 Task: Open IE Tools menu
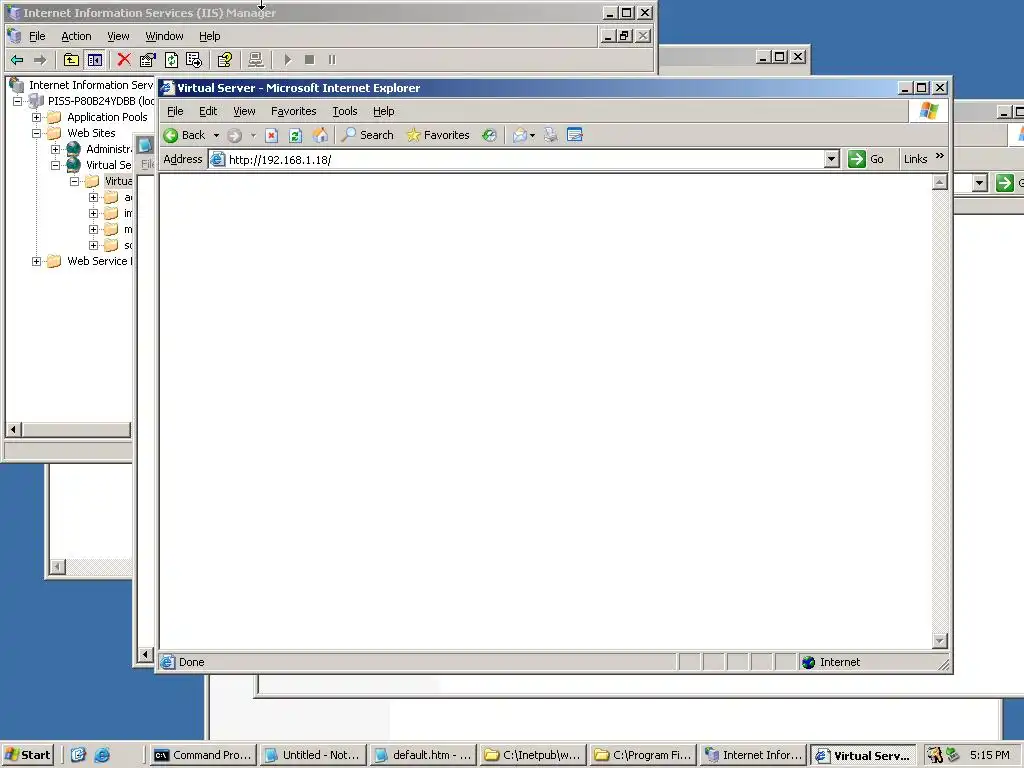345,112
